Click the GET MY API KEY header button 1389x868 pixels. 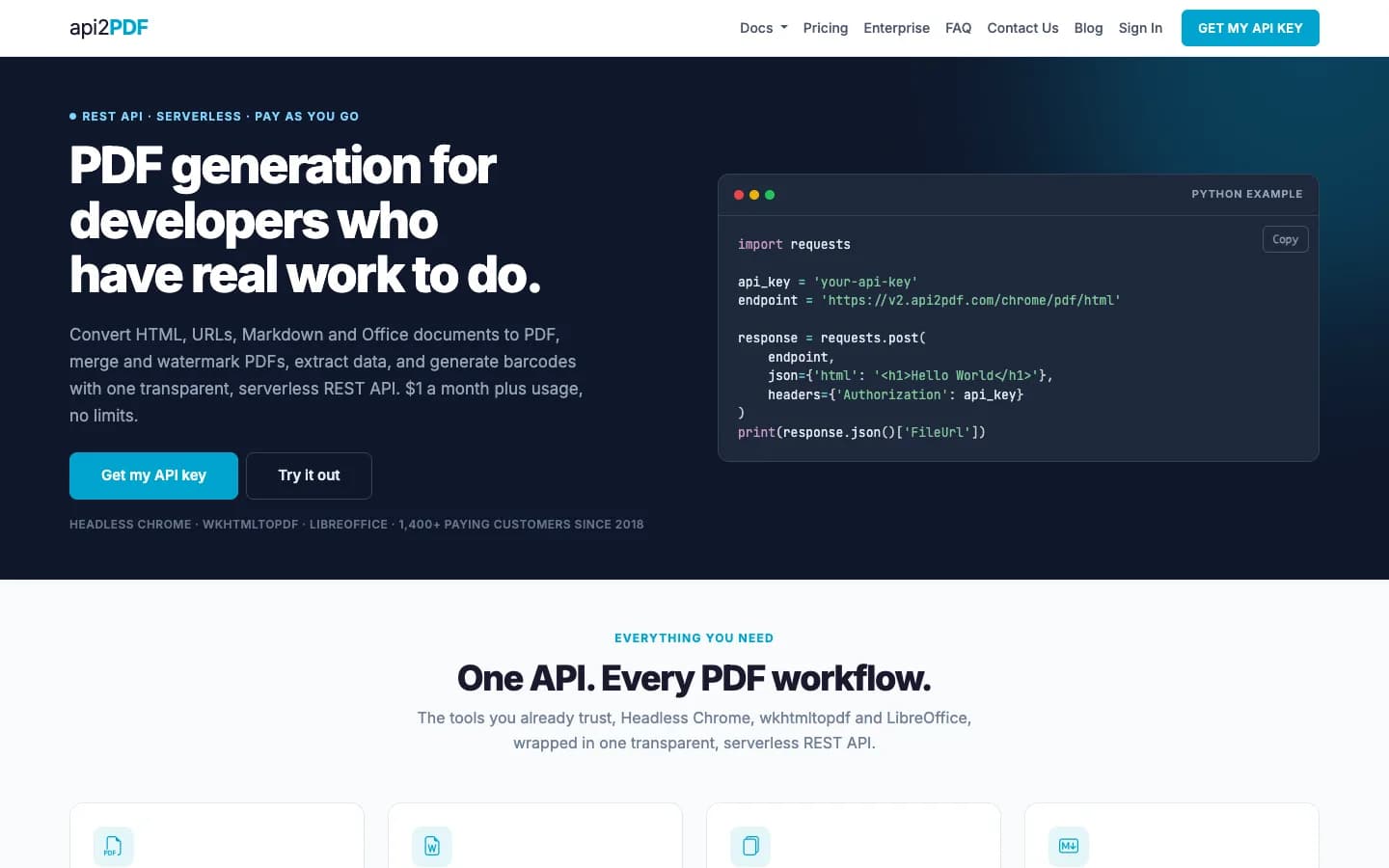tap(1250, 28)
